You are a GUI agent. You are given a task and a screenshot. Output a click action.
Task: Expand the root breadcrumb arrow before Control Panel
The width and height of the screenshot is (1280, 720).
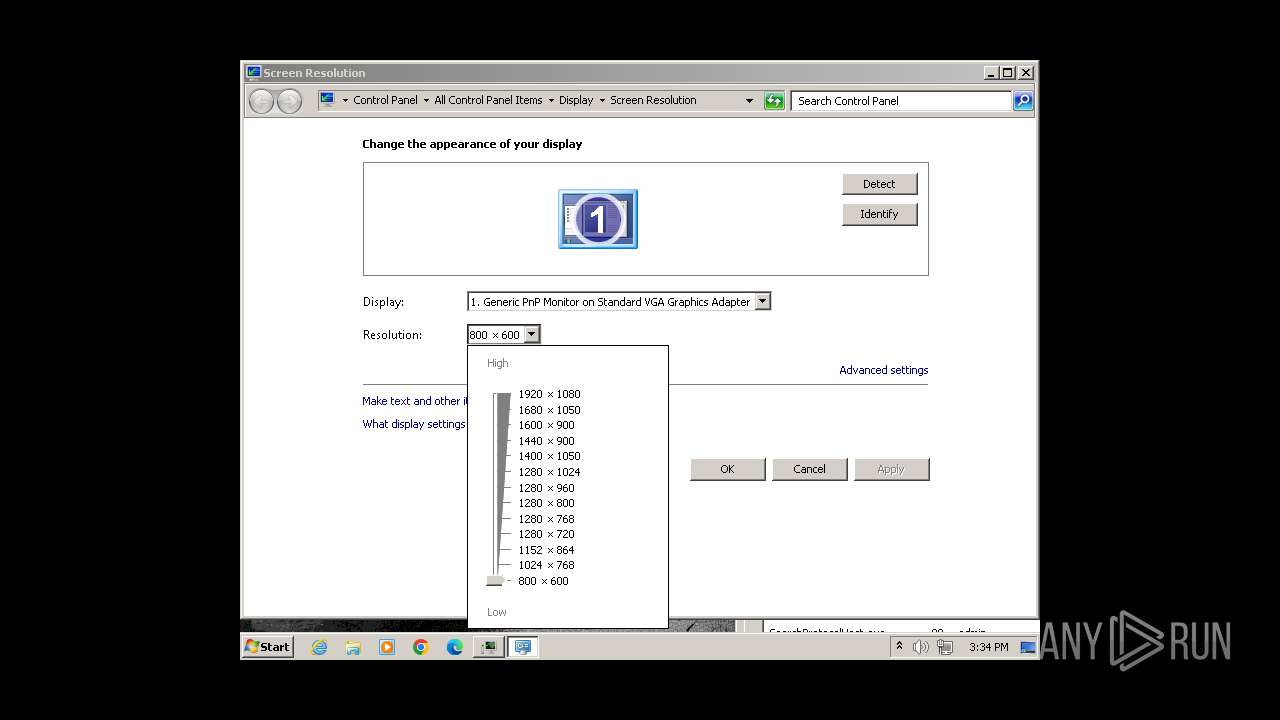coord(345,101)
